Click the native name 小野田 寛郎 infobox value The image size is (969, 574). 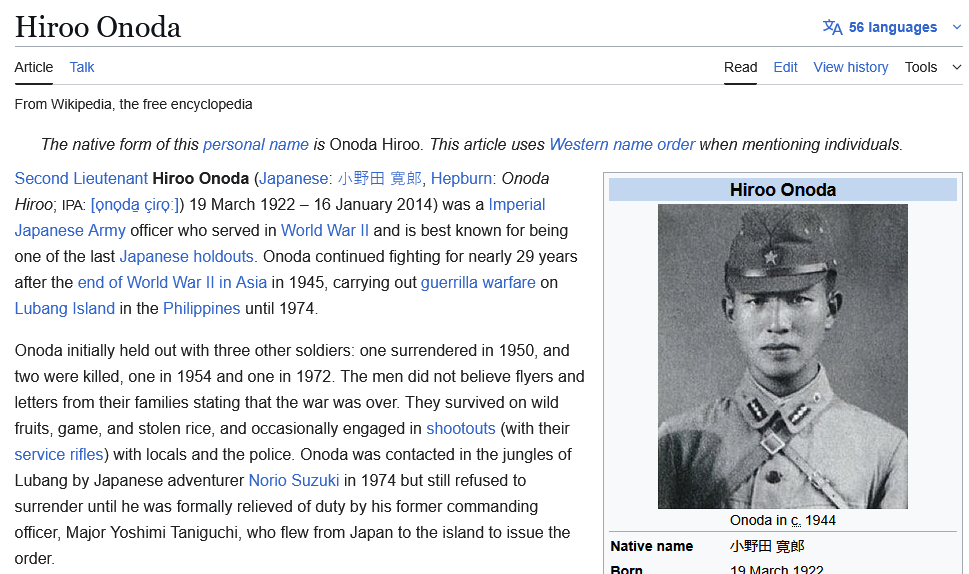pos(767,546)
